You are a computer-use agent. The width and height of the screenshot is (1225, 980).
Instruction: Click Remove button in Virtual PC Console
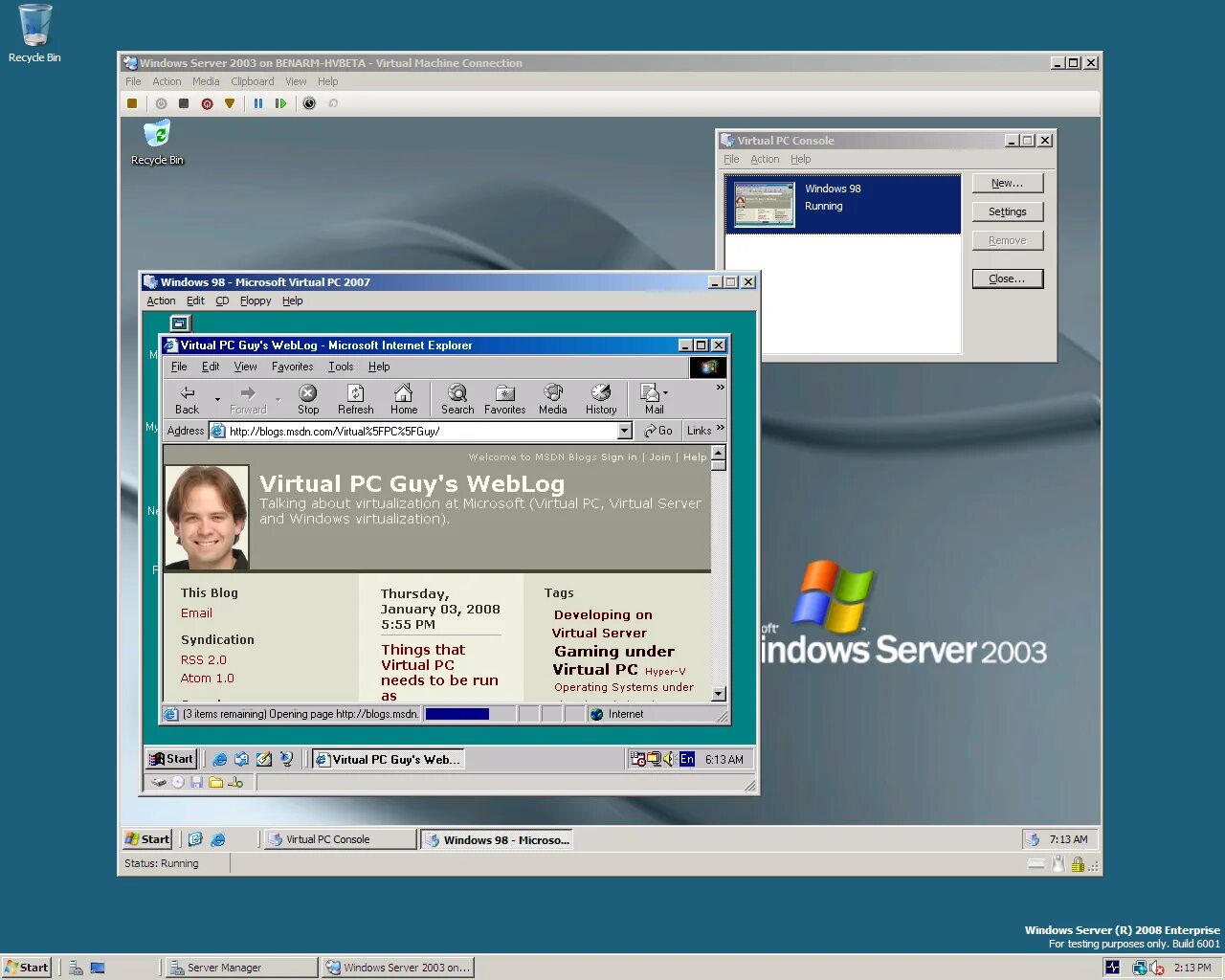[1008, 240]
